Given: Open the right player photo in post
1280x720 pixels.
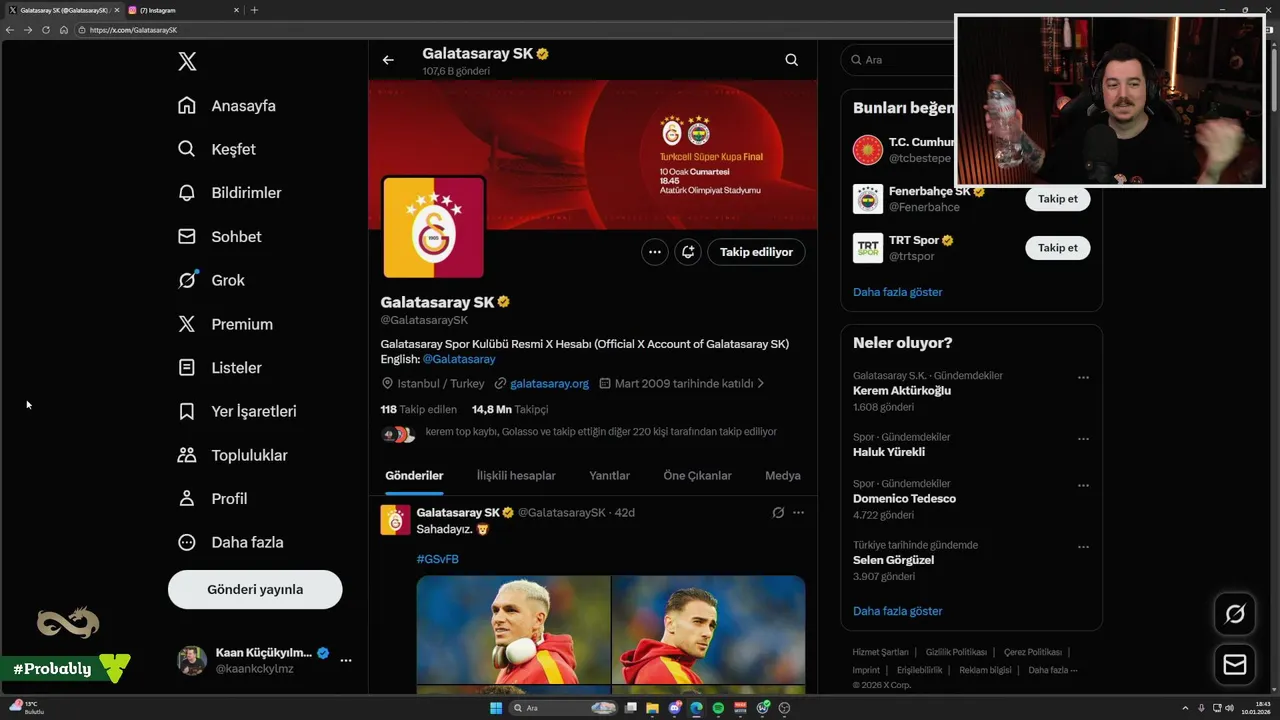Looking at the screenshot, I should (x=709, y=629).
